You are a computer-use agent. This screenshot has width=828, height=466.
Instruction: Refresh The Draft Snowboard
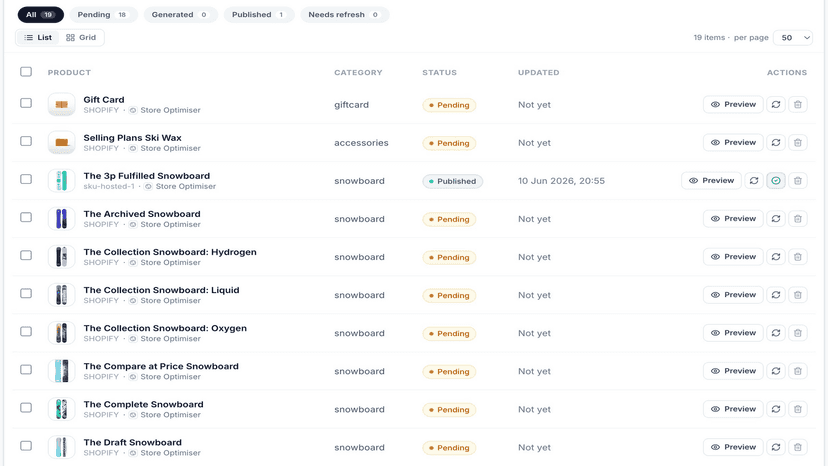click(x=776, y=447)
